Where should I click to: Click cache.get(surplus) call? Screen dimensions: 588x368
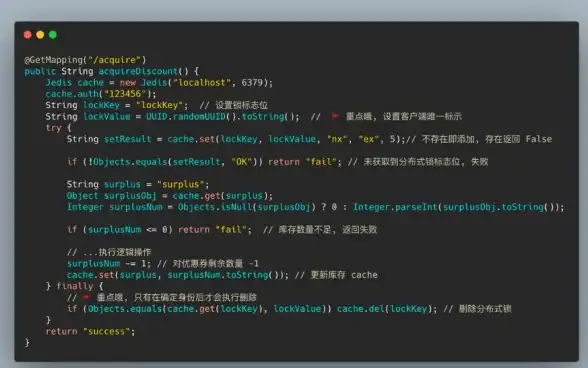point(220,195)
